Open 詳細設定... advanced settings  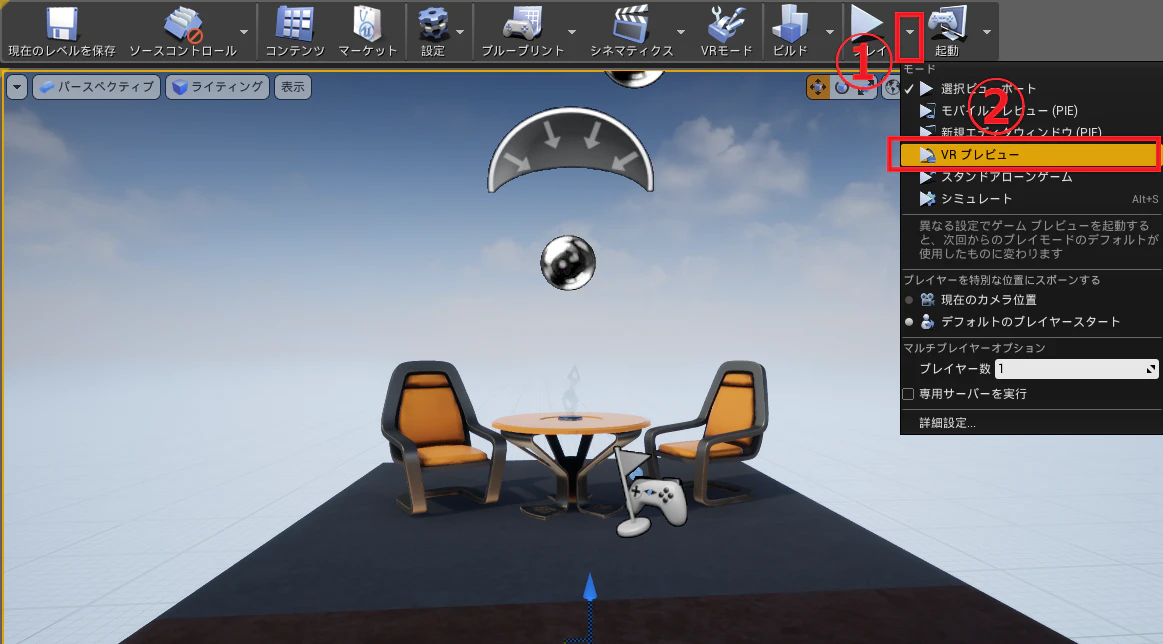tap(947, 423)
